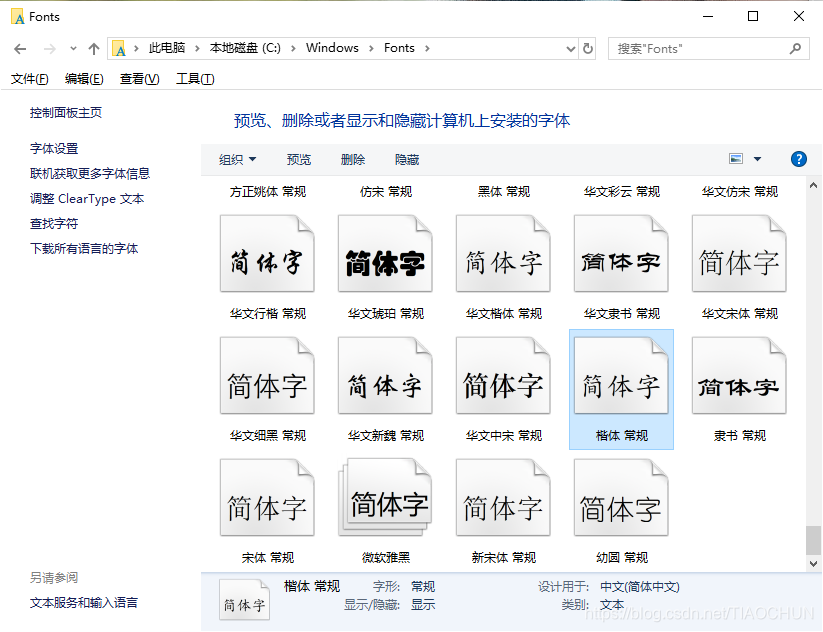This screenshot has height=632, width=823.
Task: Click the 华文仿宋 常规 label
Action: pyautogui.click(x=740, y=192)
